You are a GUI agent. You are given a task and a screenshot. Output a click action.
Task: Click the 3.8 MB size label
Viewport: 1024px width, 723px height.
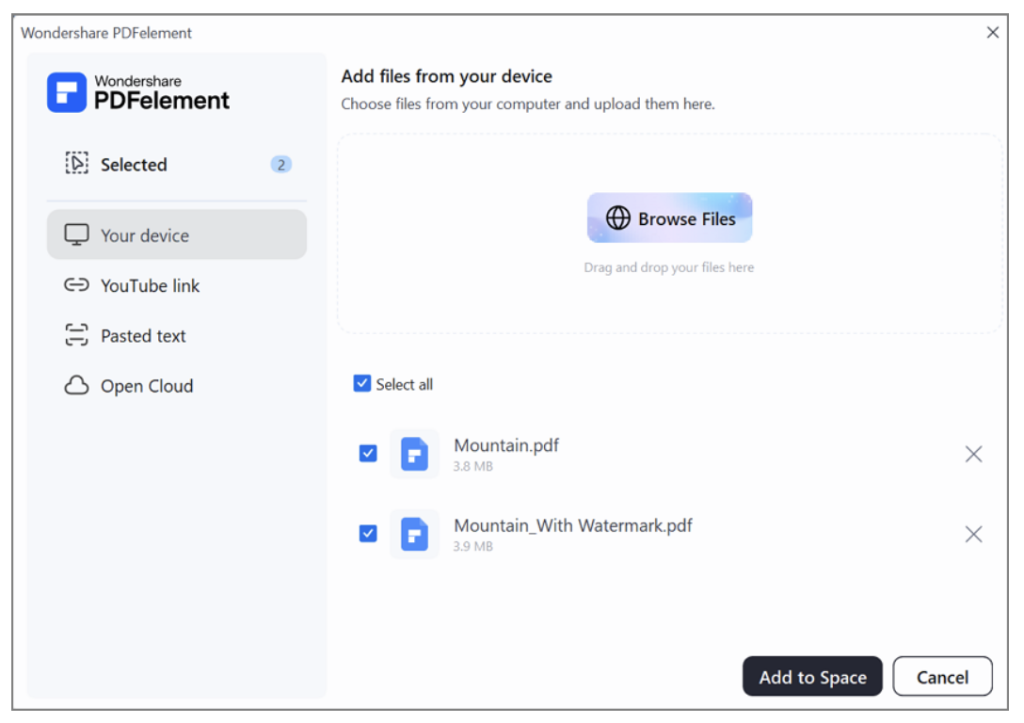pyautogui.click(x=473, y=466)
